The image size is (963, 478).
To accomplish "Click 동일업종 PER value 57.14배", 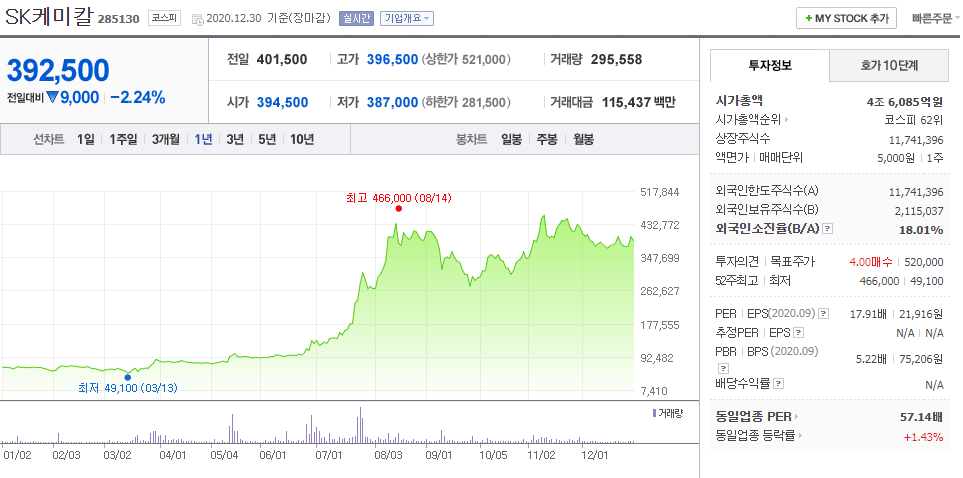I will [x=922, y=417].
